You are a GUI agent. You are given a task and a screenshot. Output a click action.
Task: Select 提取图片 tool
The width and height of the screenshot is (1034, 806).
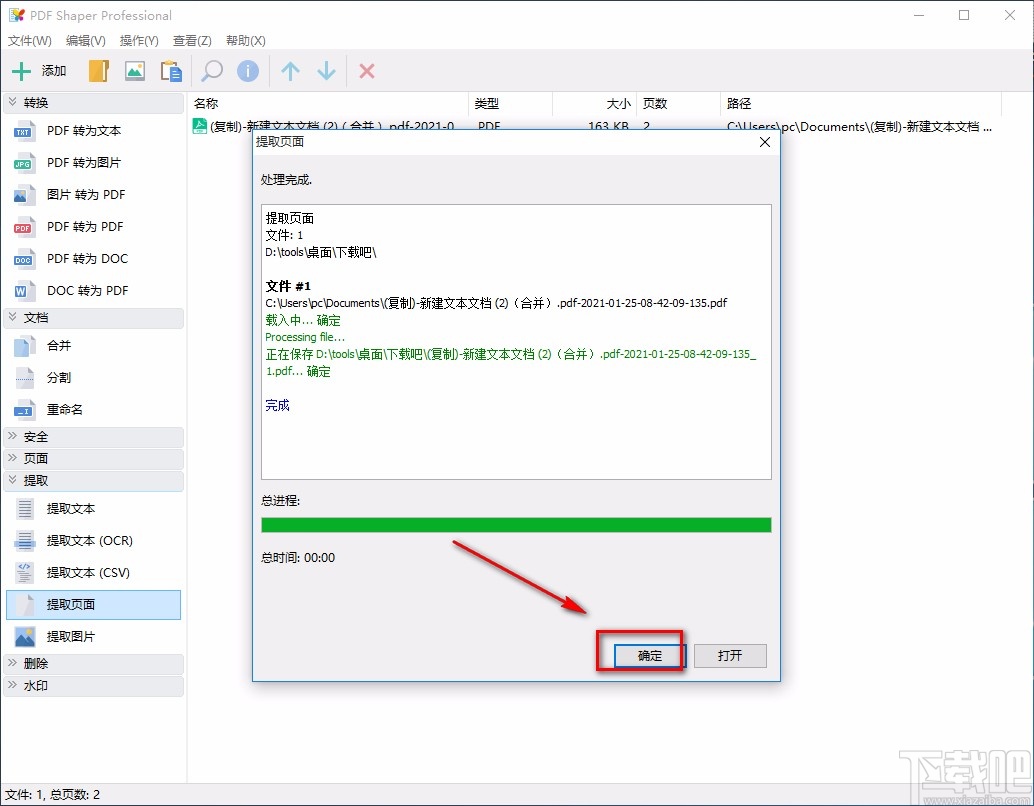click(x=93, y=637)
